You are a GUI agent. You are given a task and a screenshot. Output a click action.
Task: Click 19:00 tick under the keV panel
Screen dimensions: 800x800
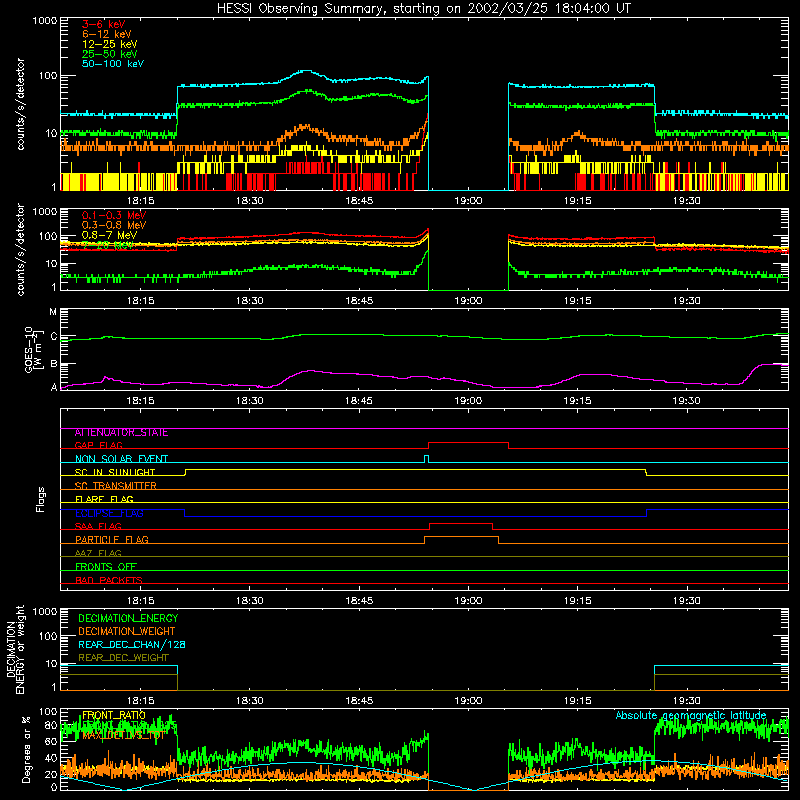click(468, 201)
